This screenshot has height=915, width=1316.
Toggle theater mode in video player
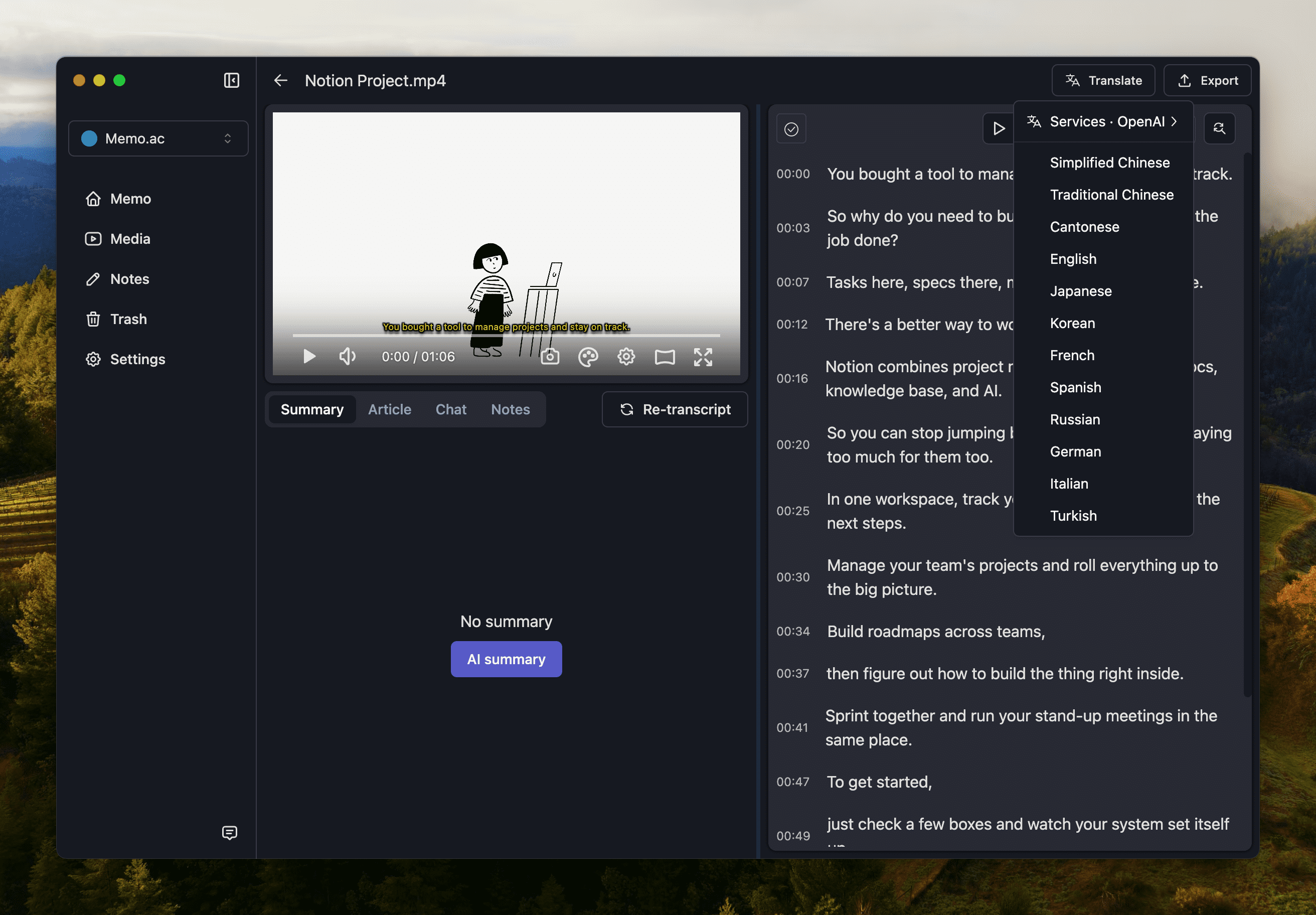[665, 357]
